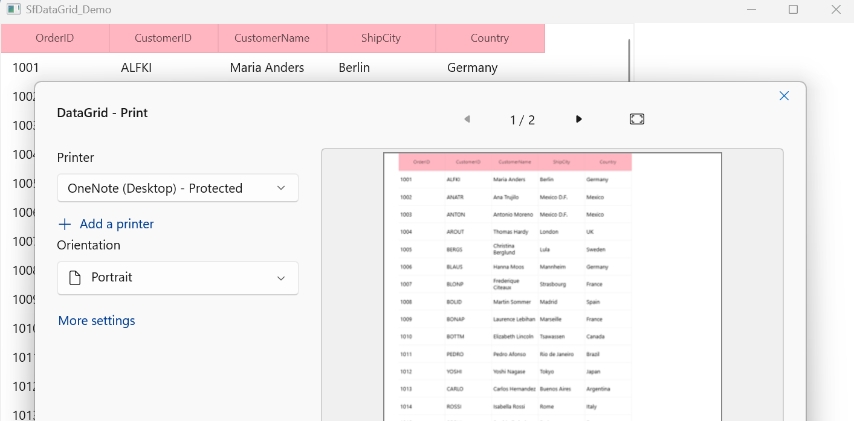Go to the next preview page
The height and width of the screenshot is (421, 854).
click(579, 119)
